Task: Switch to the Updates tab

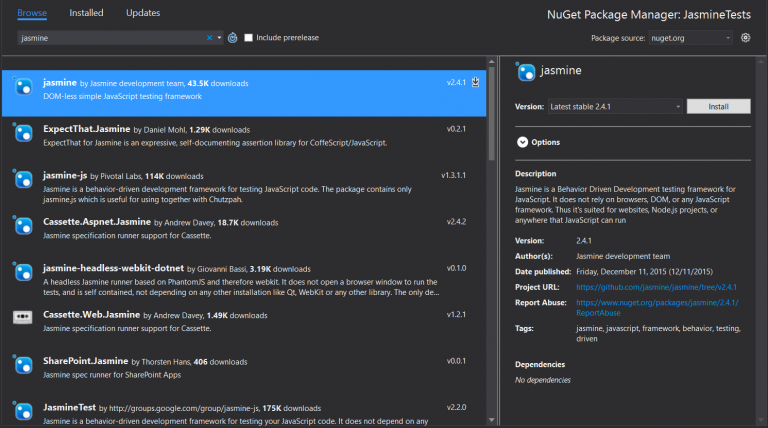Action: click(143, 13)
